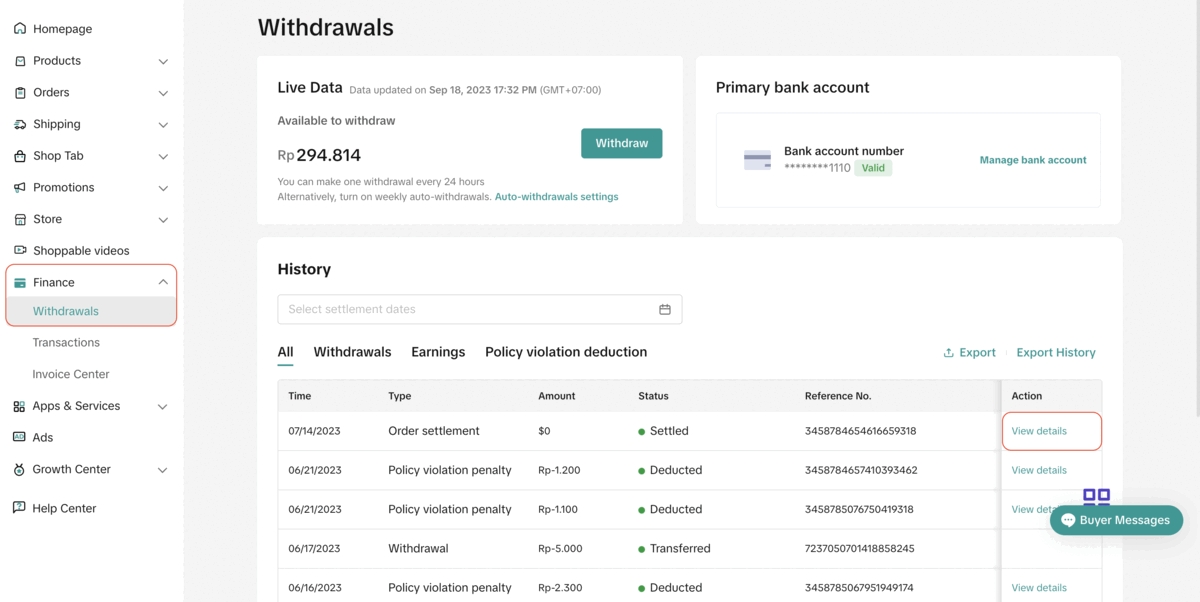
Task: Click the Growth Center icon
Action: (x=19, y=469)
